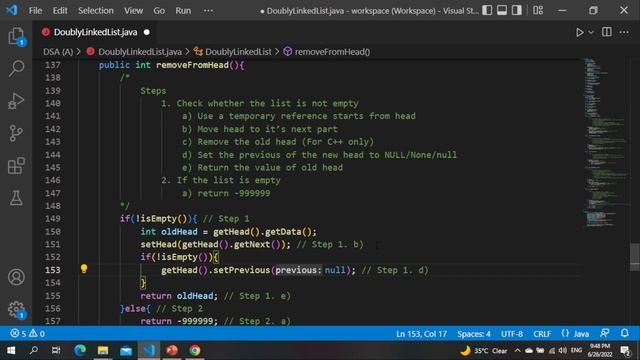Click 'return -999999' on line 157
Viewport: 640px width, 360px height.
click(x=177, y=321)
